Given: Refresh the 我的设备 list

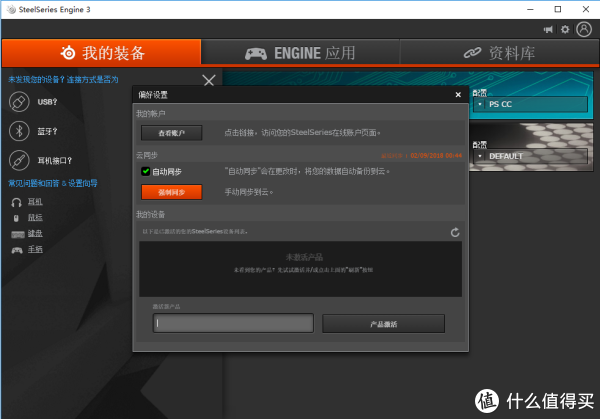Looking at the screenshot, I should click(456, 232).
